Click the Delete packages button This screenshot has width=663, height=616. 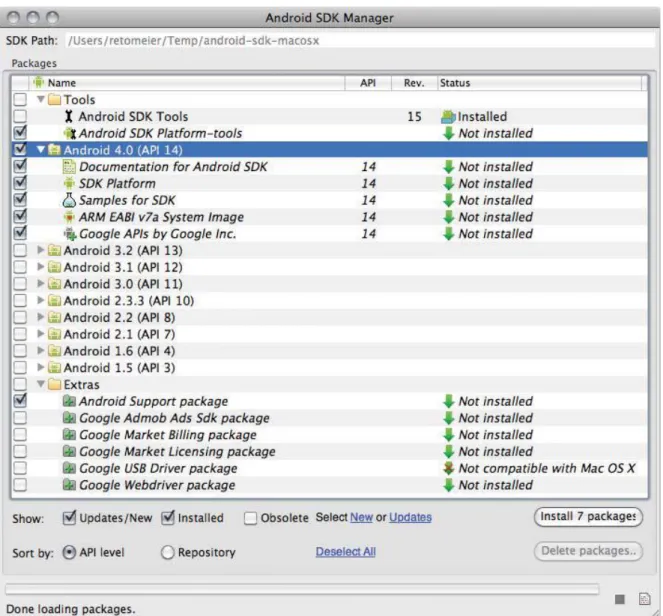point(588,551)
